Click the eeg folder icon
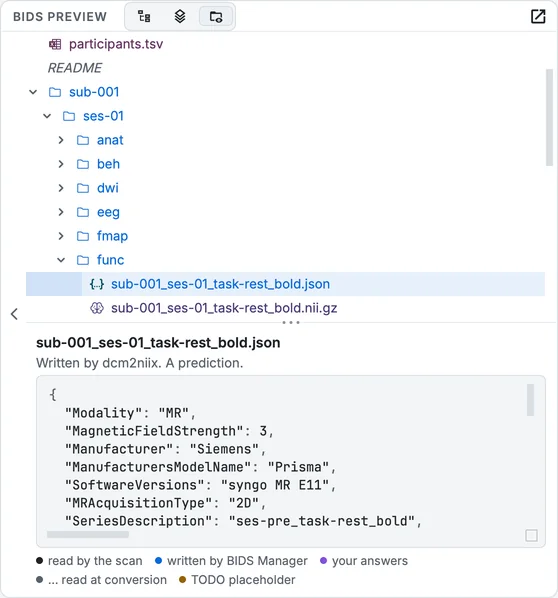The height and width of the screenshot is (598, 558). [83, 212]
